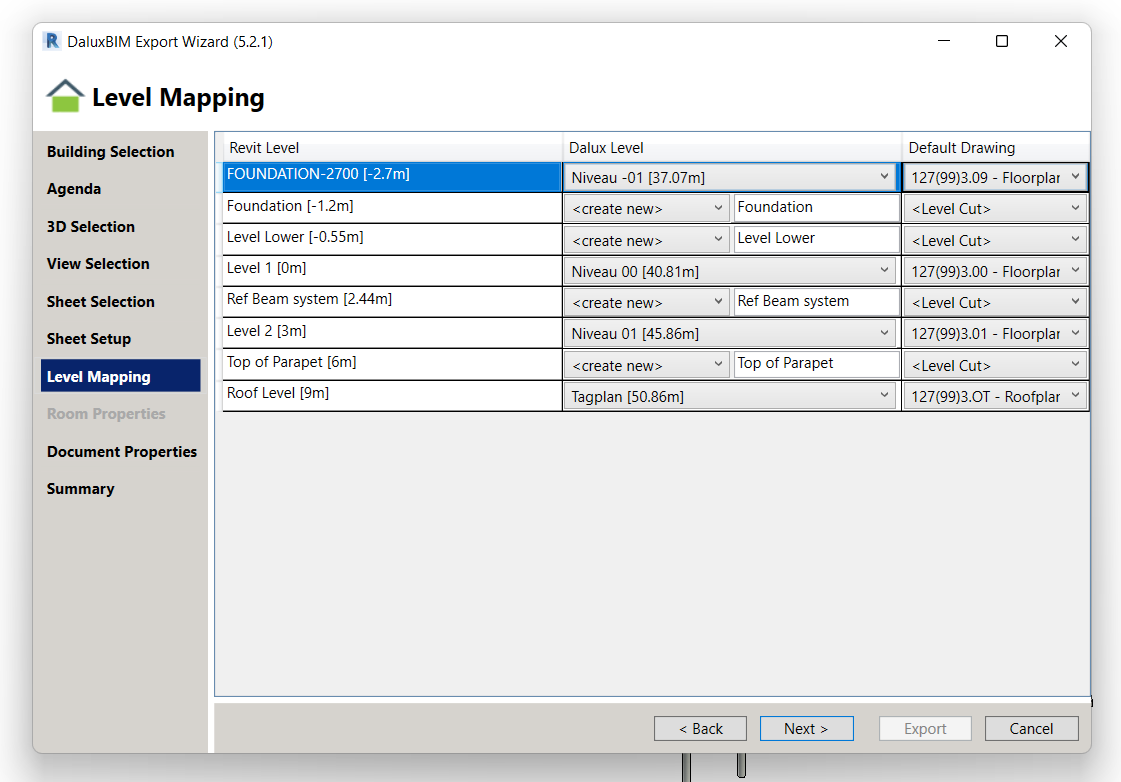Image resolution: width=1121 pixels, height=782 pixels.
Task: Click the Revit logo in title bar
Action: 52,41
